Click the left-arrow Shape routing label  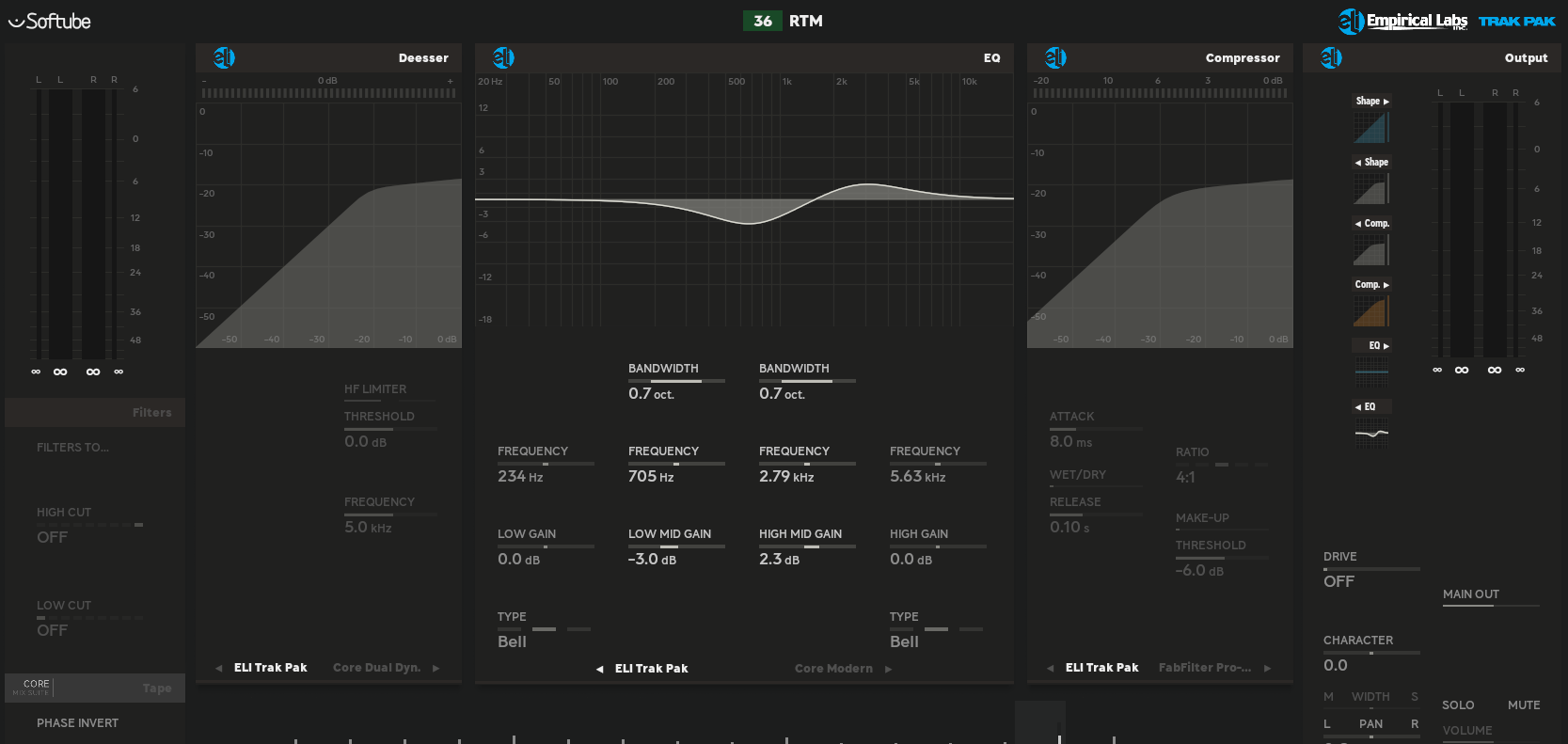(1371, 163)
